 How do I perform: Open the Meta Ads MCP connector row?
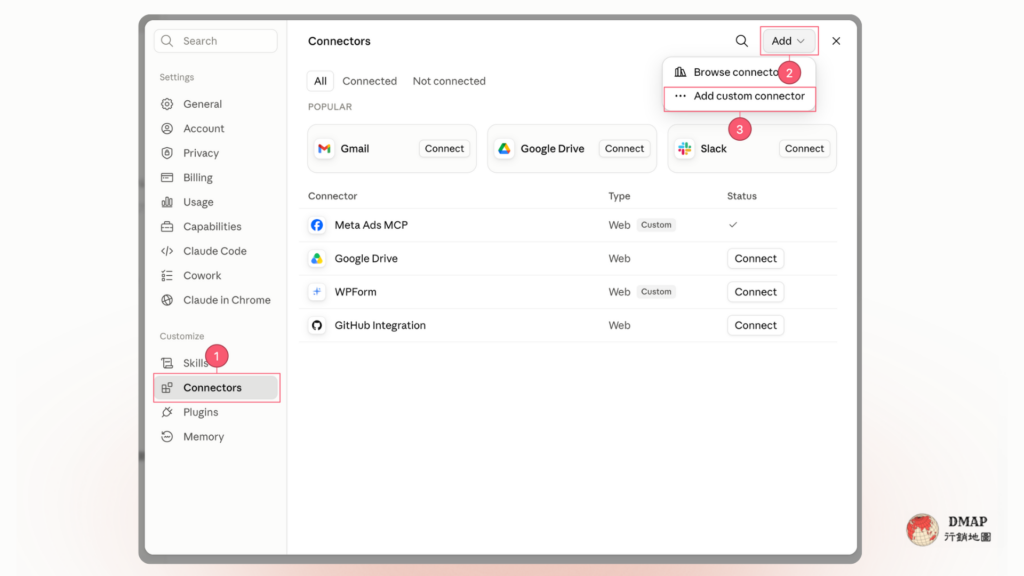coord(568,225)
